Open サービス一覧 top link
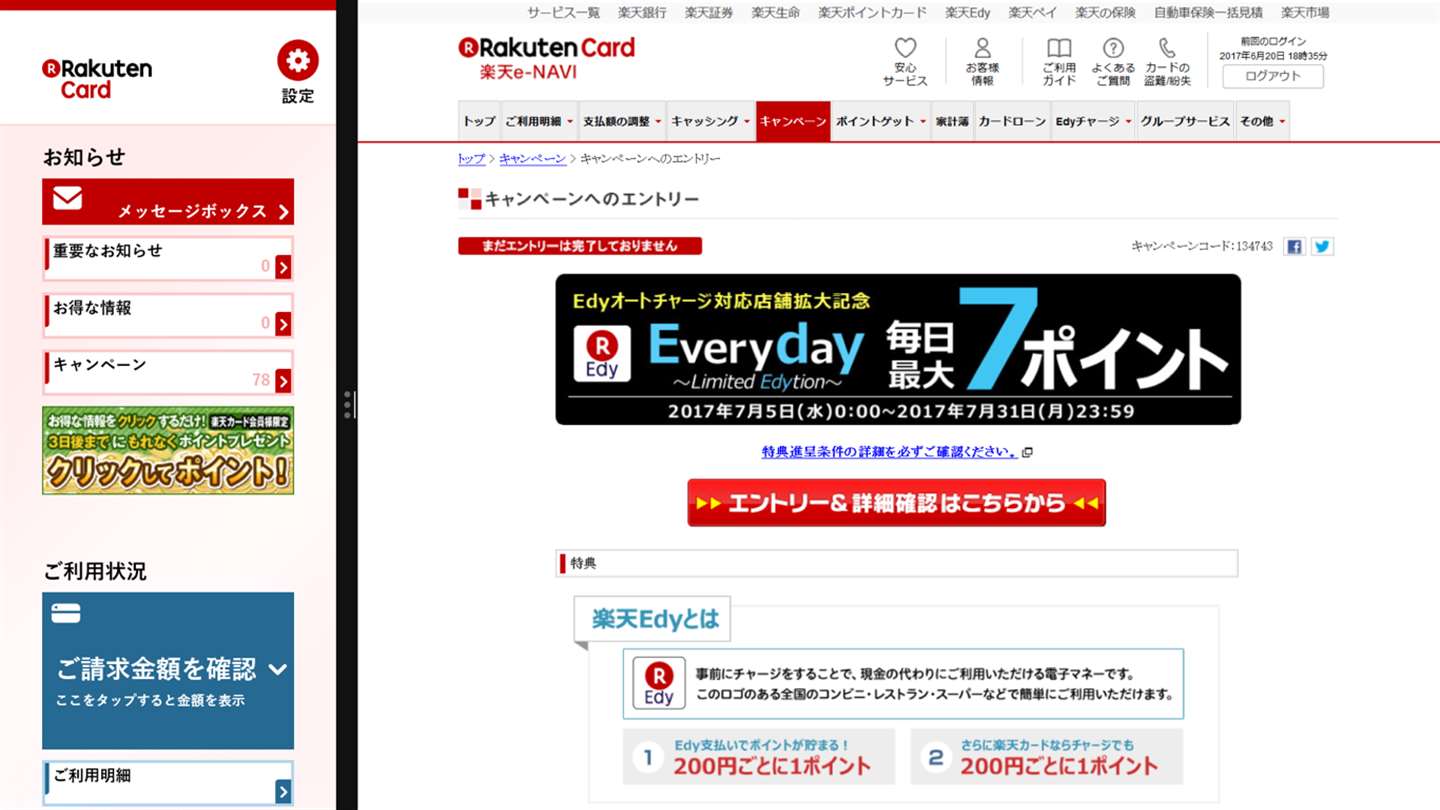This screenshot has height=810, width=1440. point(564,13)
